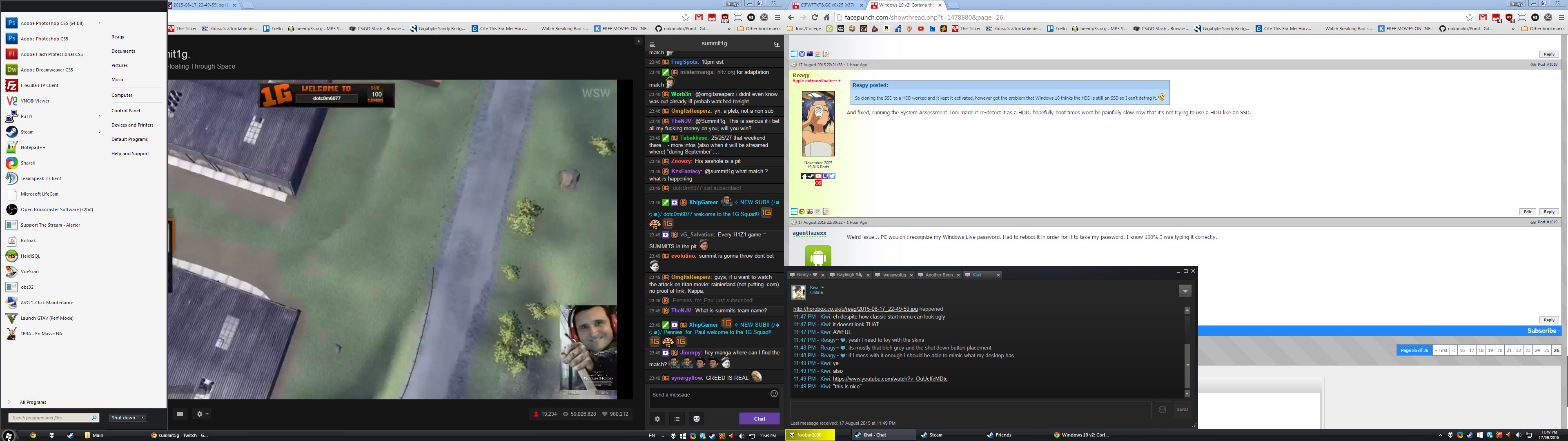Switch to the CIPWTTKT&GC browser tab

coord(826,5)
